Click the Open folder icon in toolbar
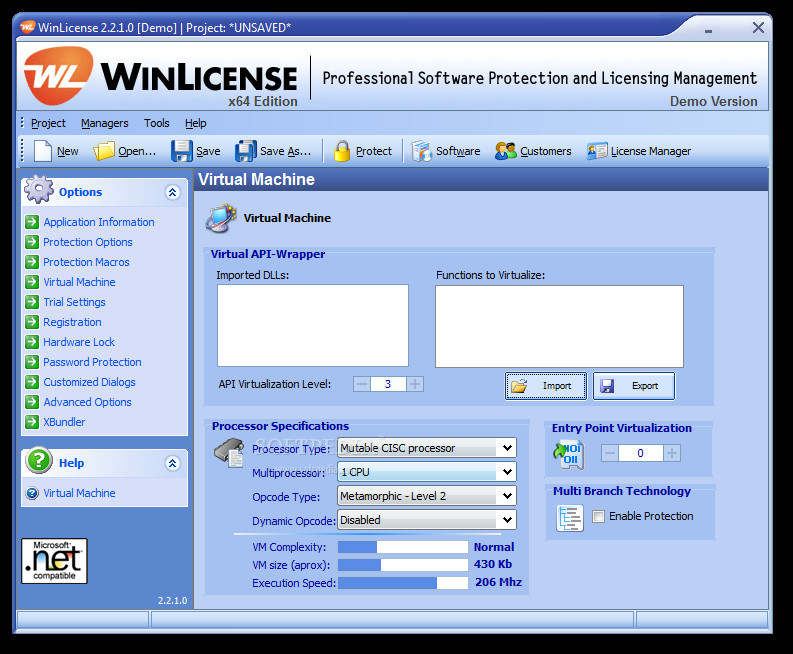793x654 pixels. pyautogui.click(x=104, y=151)
